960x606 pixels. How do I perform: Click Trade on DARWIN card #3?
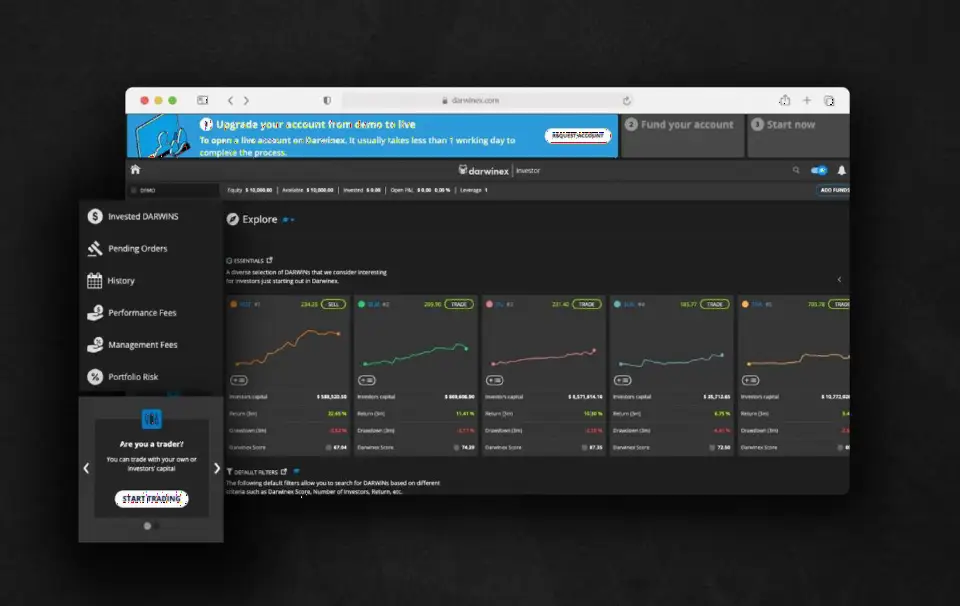click(587, 304)
